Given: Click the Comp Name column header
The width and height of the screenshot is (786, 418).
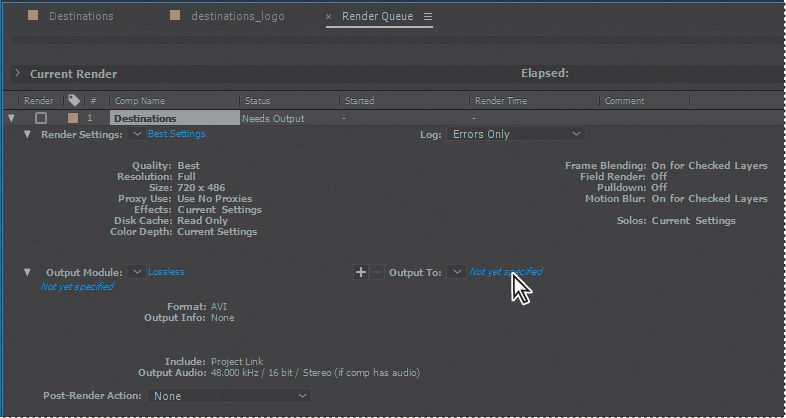Looking at the screenshot, I should pyautogui.click(x=139, y=101).
